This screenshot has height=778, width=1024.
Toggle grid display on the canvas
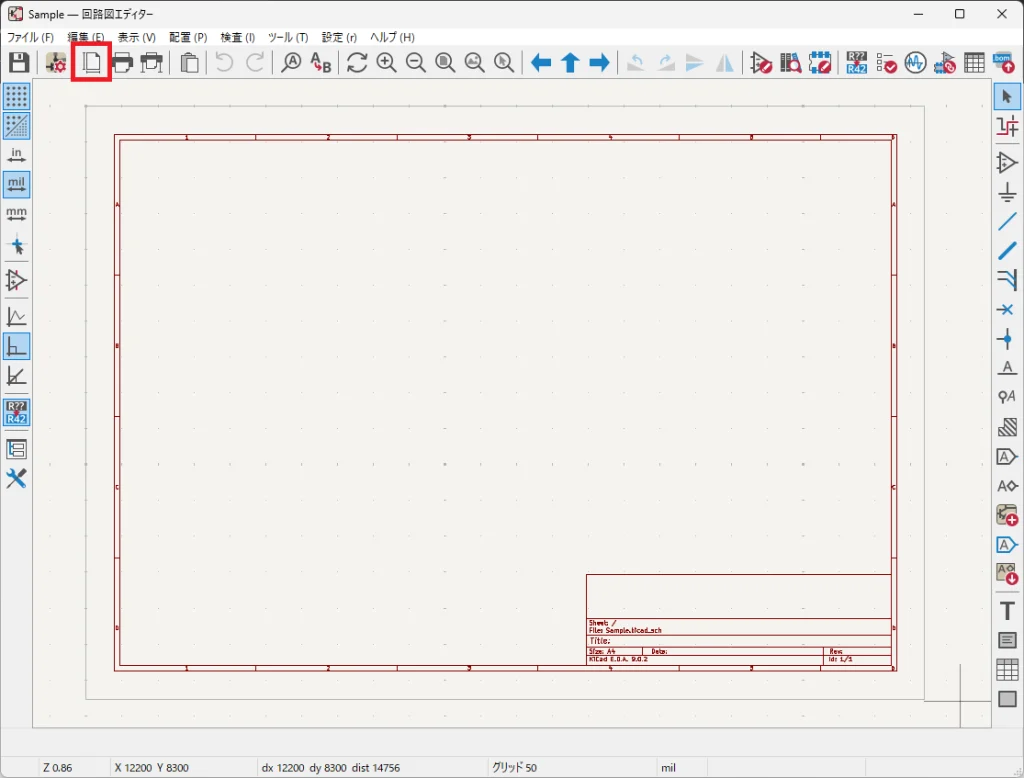[x=16, y=96]
